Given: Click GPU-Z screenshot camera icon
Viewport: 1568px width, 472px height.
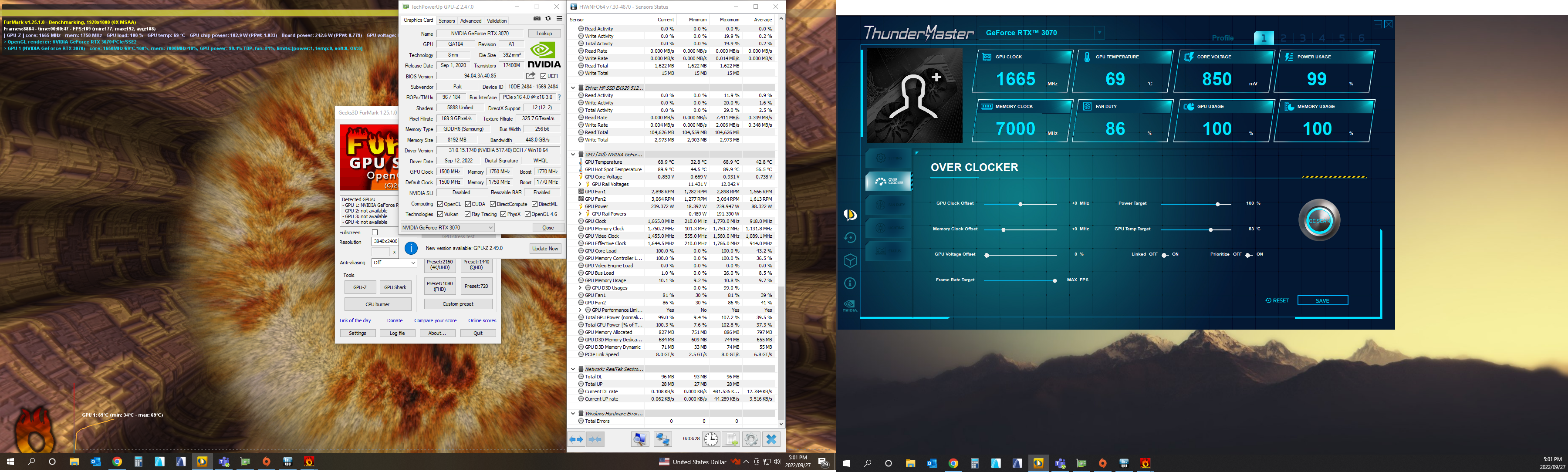Looking at the screenshot, I should [x=537, y=19].
